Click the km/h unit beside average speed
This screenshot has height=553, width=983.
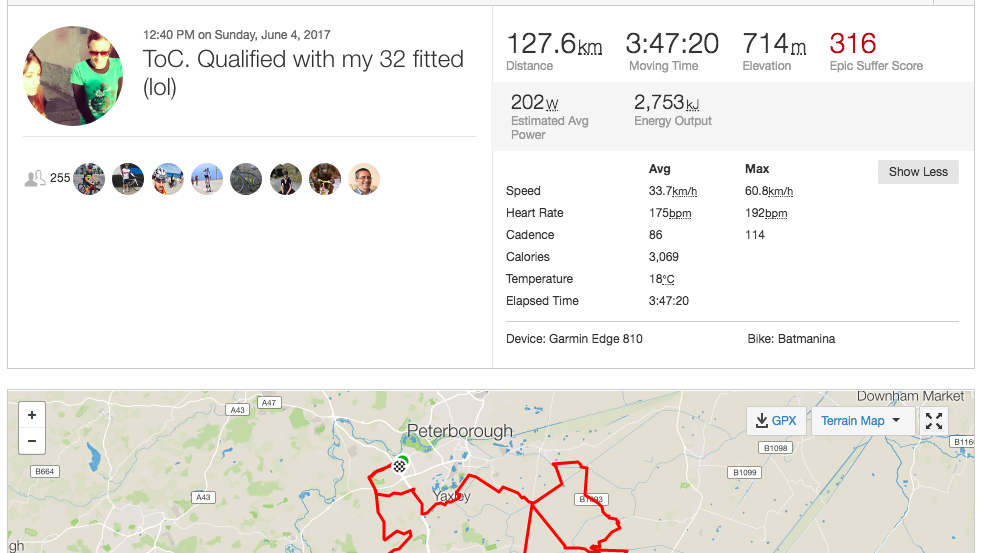coord(684,191)
